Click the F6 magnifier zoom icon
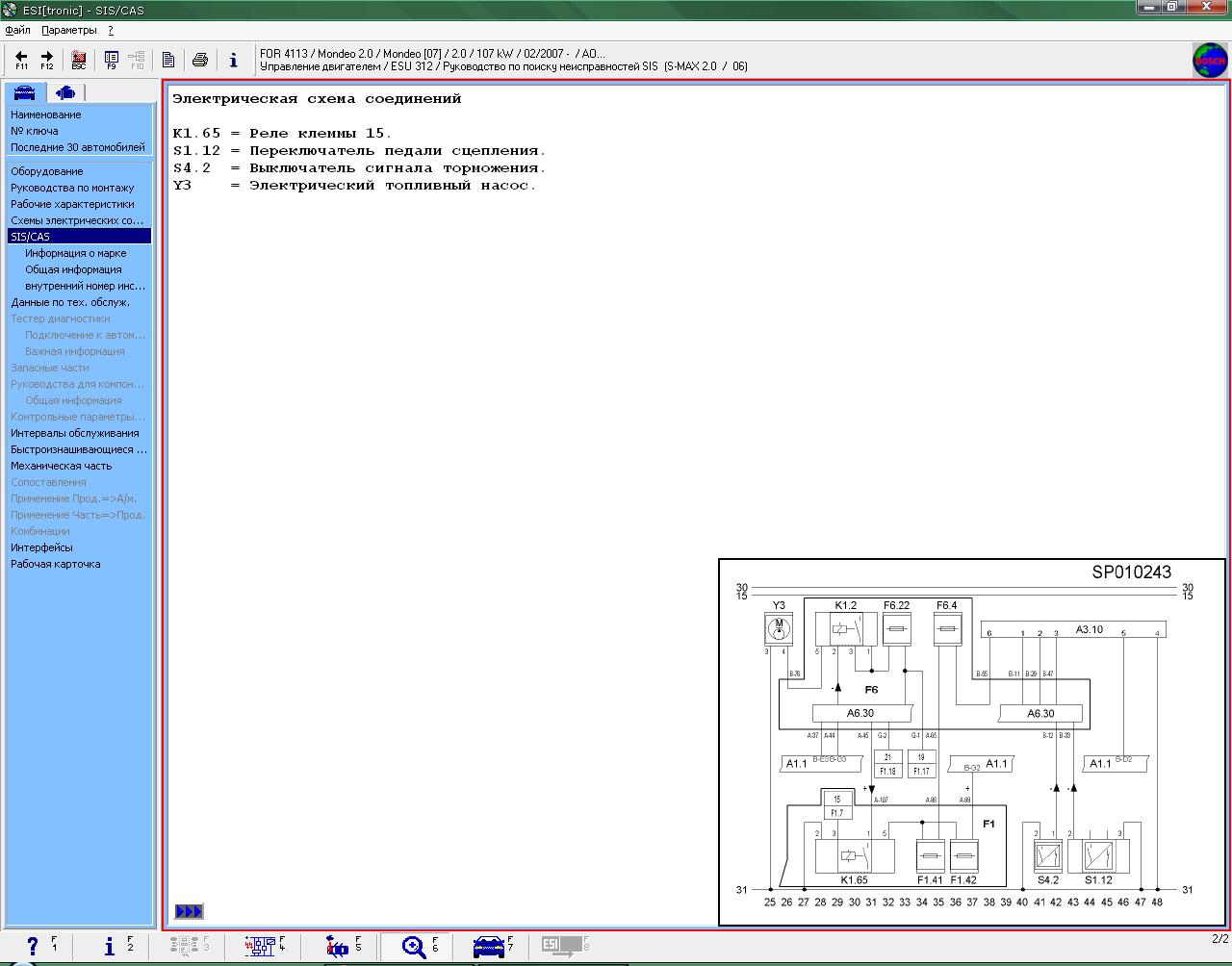 coord(415,947)
